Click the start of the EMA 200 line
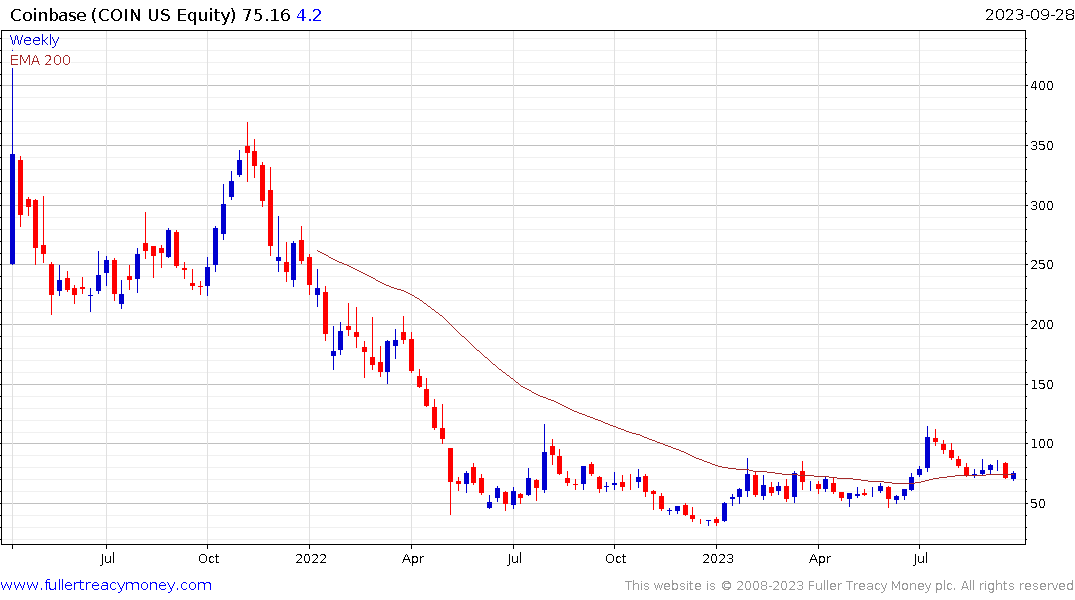This screenshot has width=1075, height=600. click(x=317, y=251)
